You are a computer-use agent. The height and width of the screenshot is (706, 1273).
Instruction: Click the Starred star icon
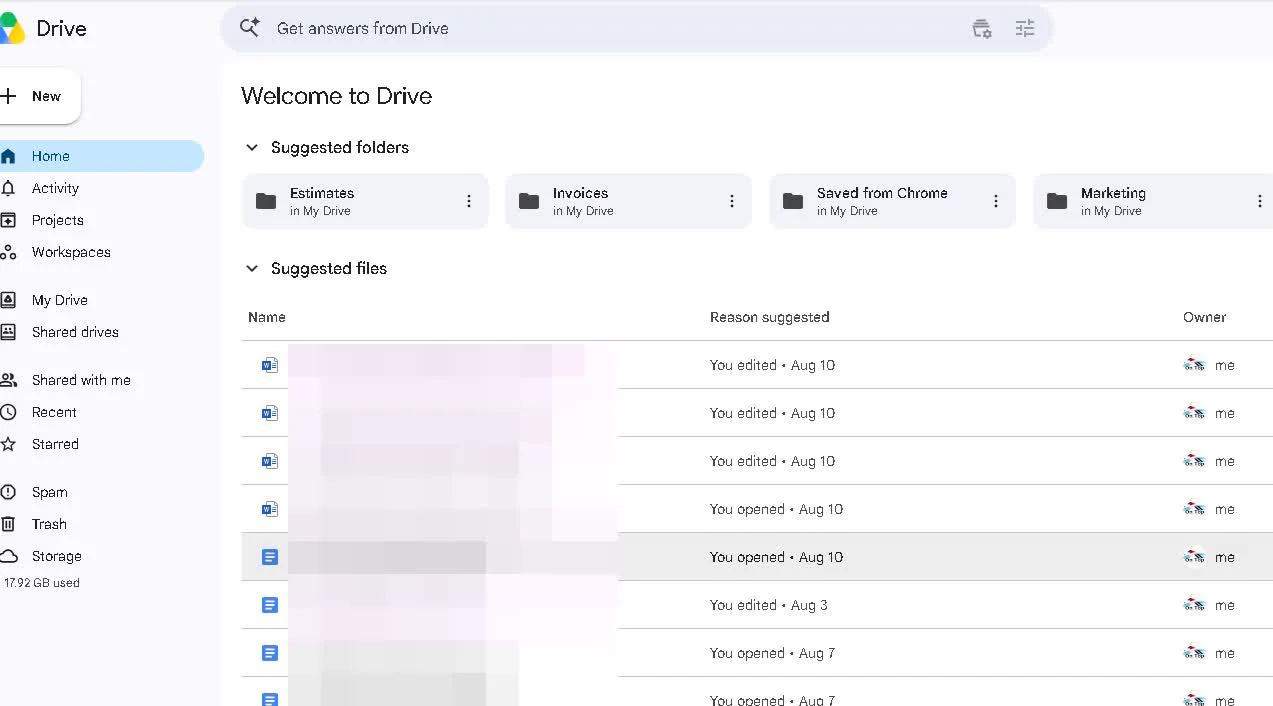8,444
